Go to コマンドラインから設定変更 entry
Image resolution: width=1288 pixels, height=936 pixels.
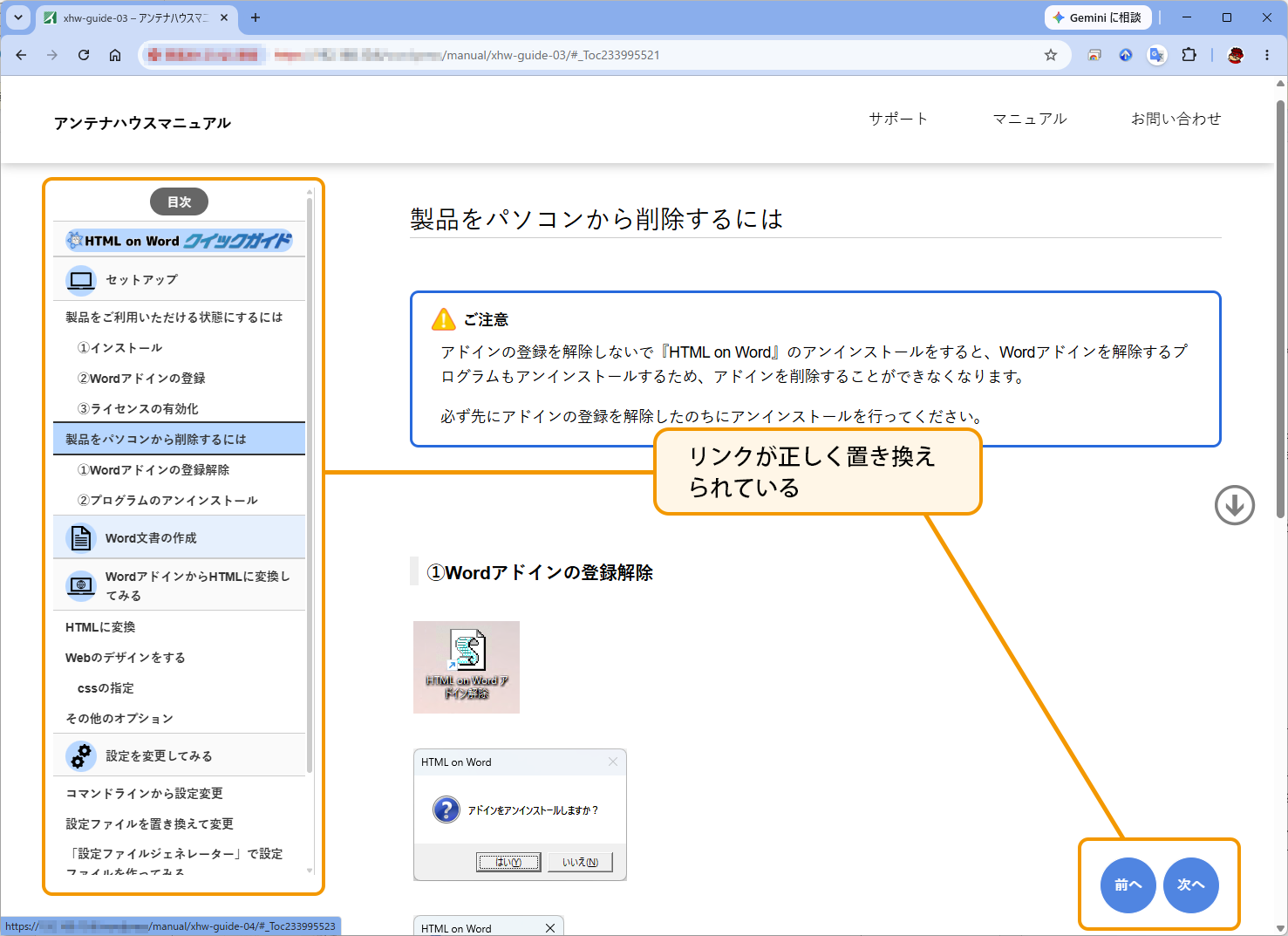point(145,794)
